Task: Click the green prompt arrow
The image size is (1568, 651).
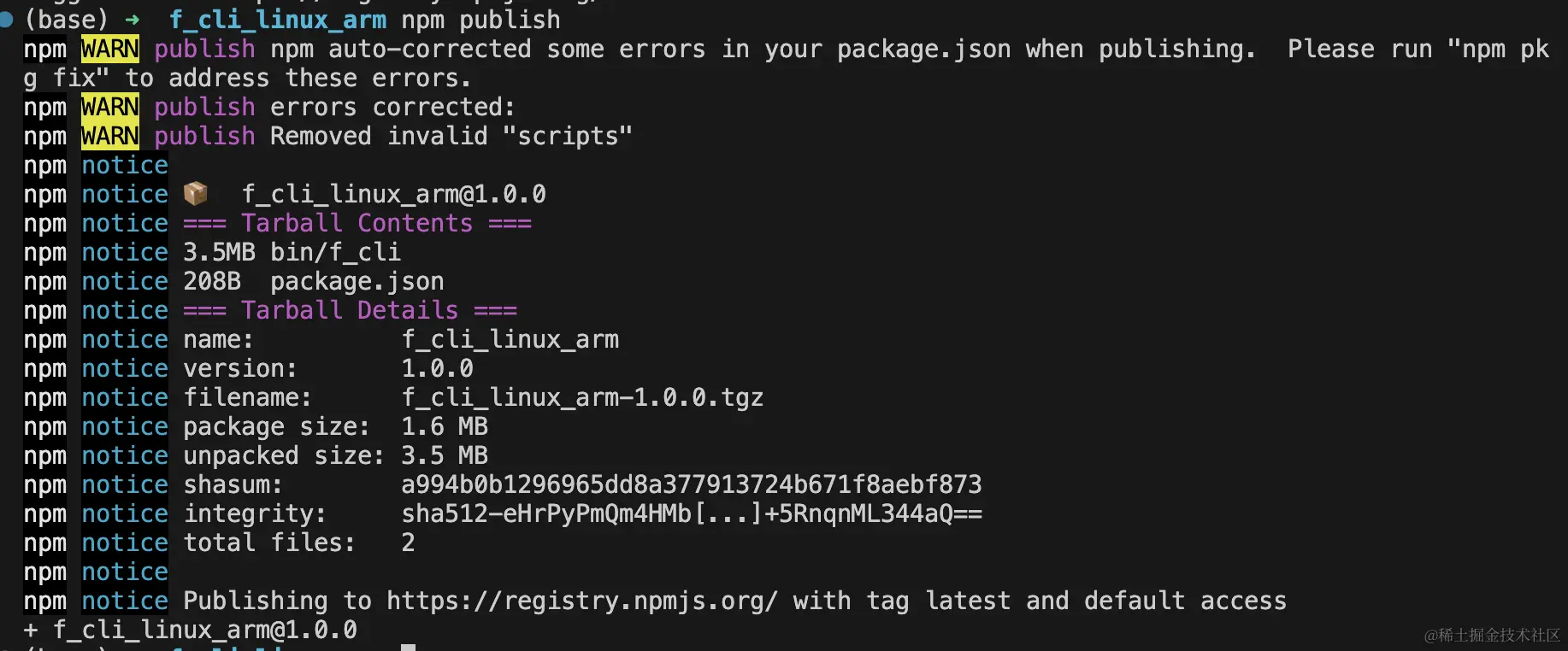Action: tap(132, 20)
